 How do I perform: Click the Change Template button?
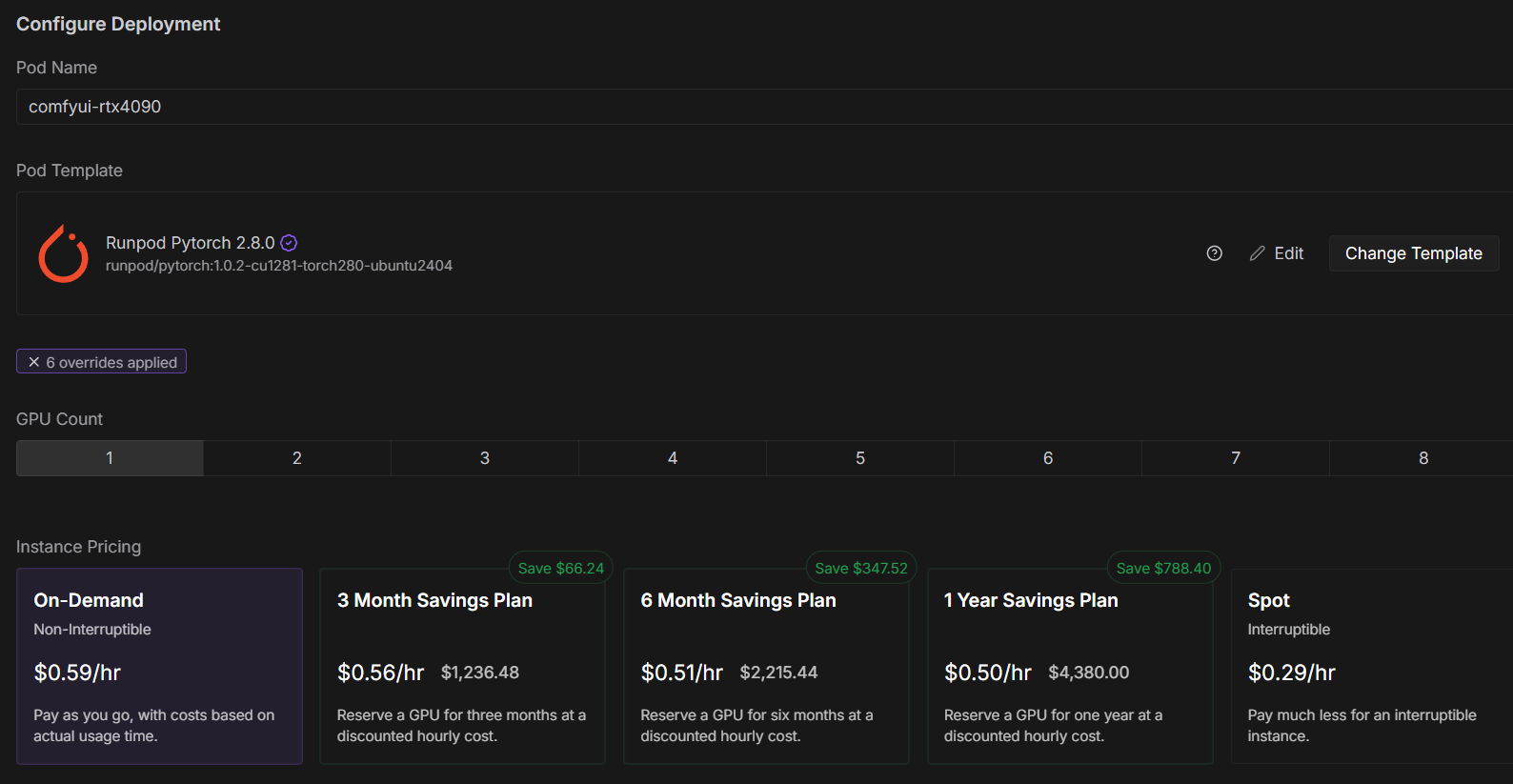click(1414, 253)
